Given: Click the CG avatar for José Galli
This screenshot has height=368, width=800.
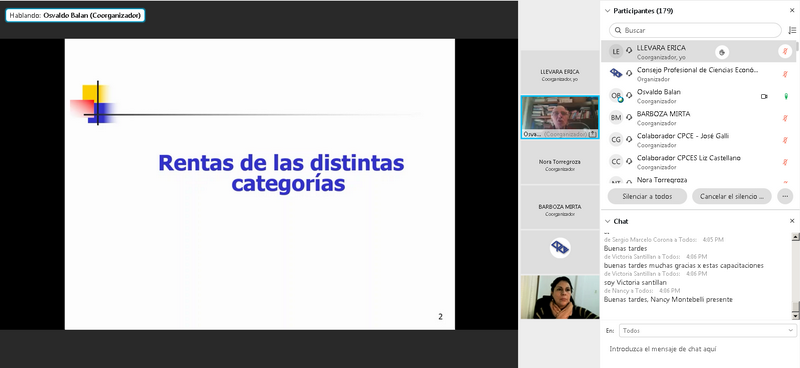Looking at the screenshot, I should coord(616,139).
